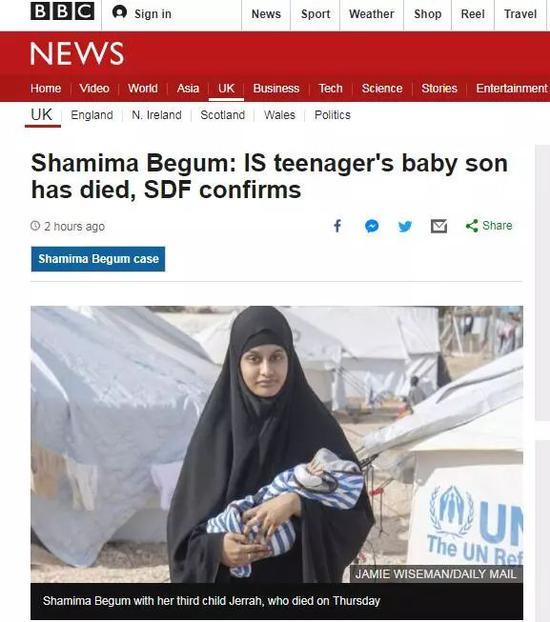Open the Weather section

[x=371, y=14]
